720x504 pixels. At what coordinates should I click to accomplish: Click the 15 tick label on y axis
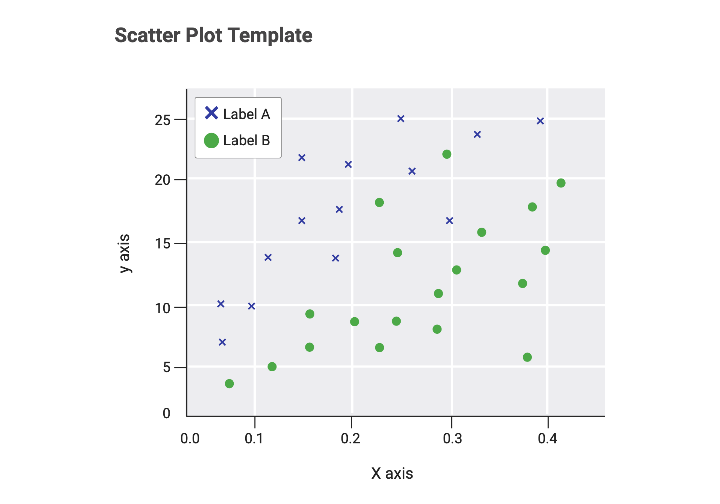point(163,243)
